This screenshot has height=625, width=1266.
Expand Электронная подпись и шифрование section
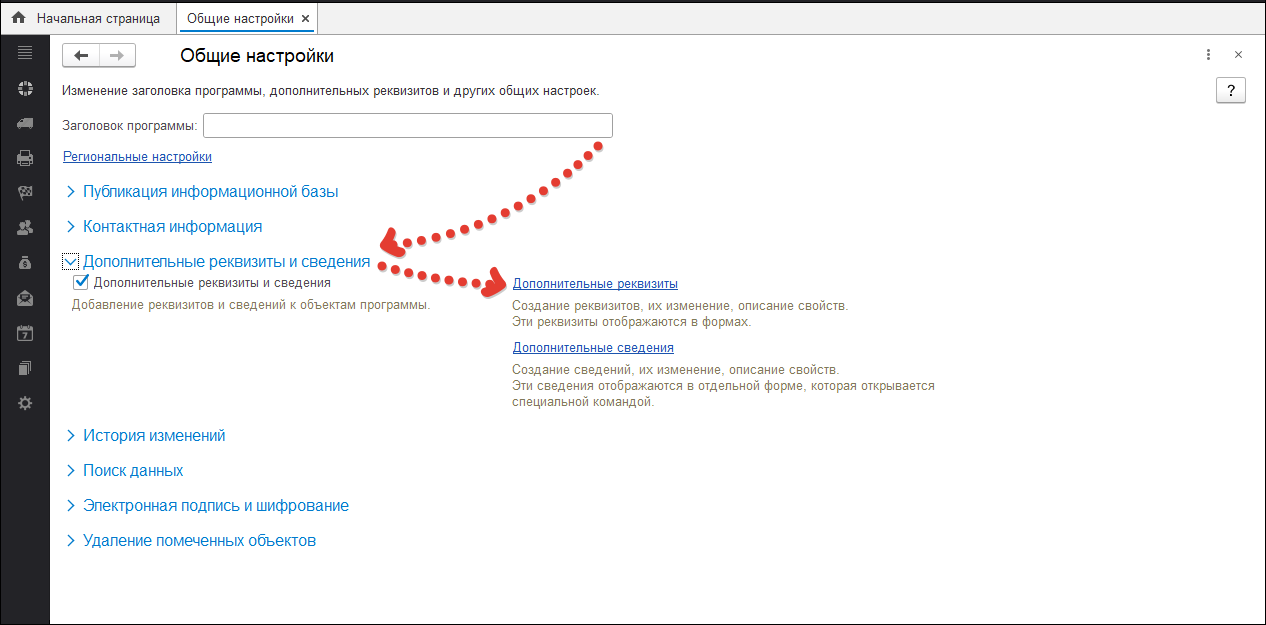[x=215, y=505]
